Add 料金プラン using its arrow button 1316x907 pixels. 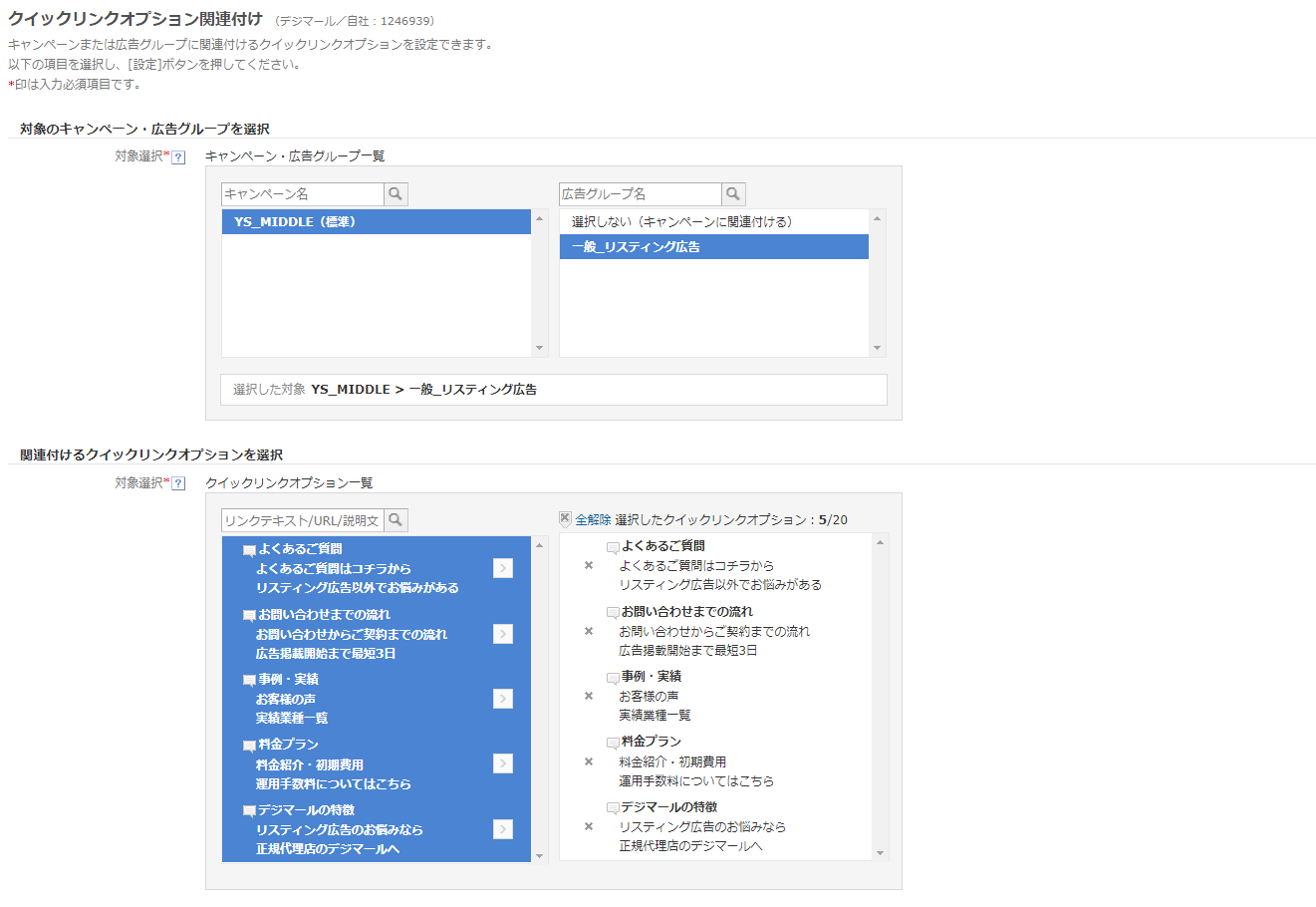point(503,763)
